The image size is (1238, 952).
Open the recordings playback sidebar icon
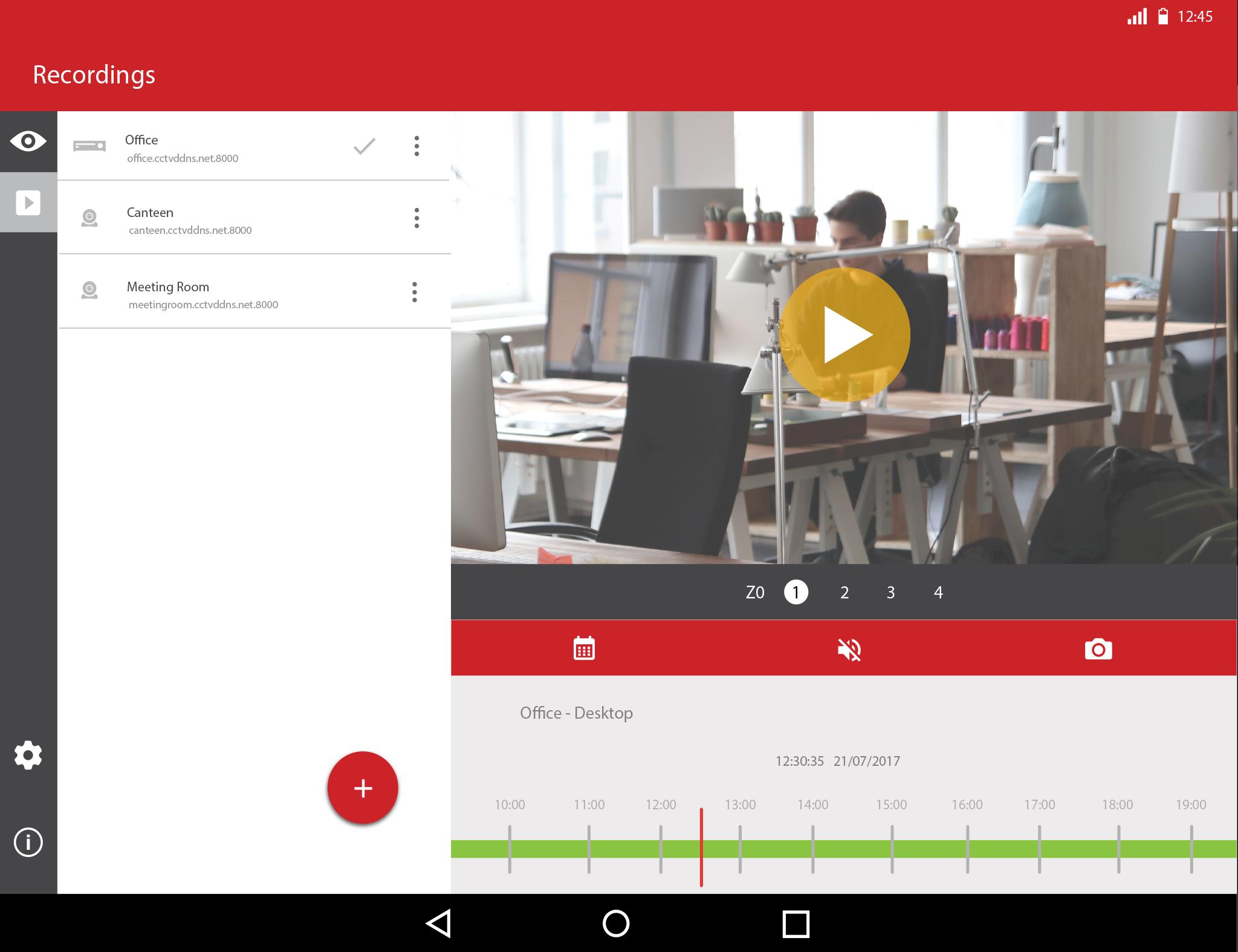(x=28, y=202)
